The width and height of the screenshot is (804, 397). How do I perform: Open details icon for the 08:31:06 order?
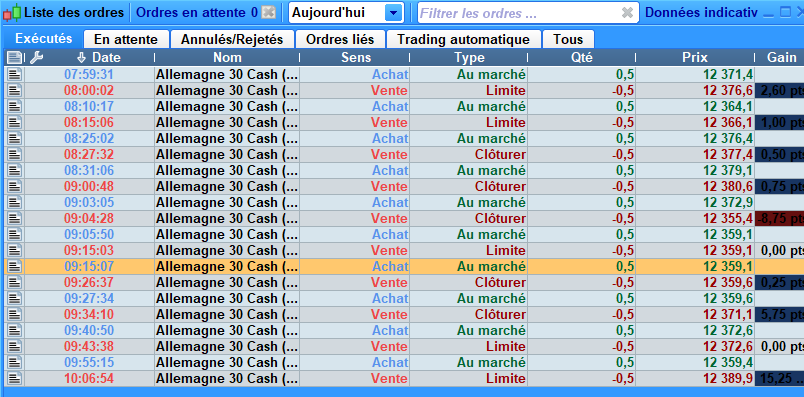pyautogui.click(x=15, y=170)
